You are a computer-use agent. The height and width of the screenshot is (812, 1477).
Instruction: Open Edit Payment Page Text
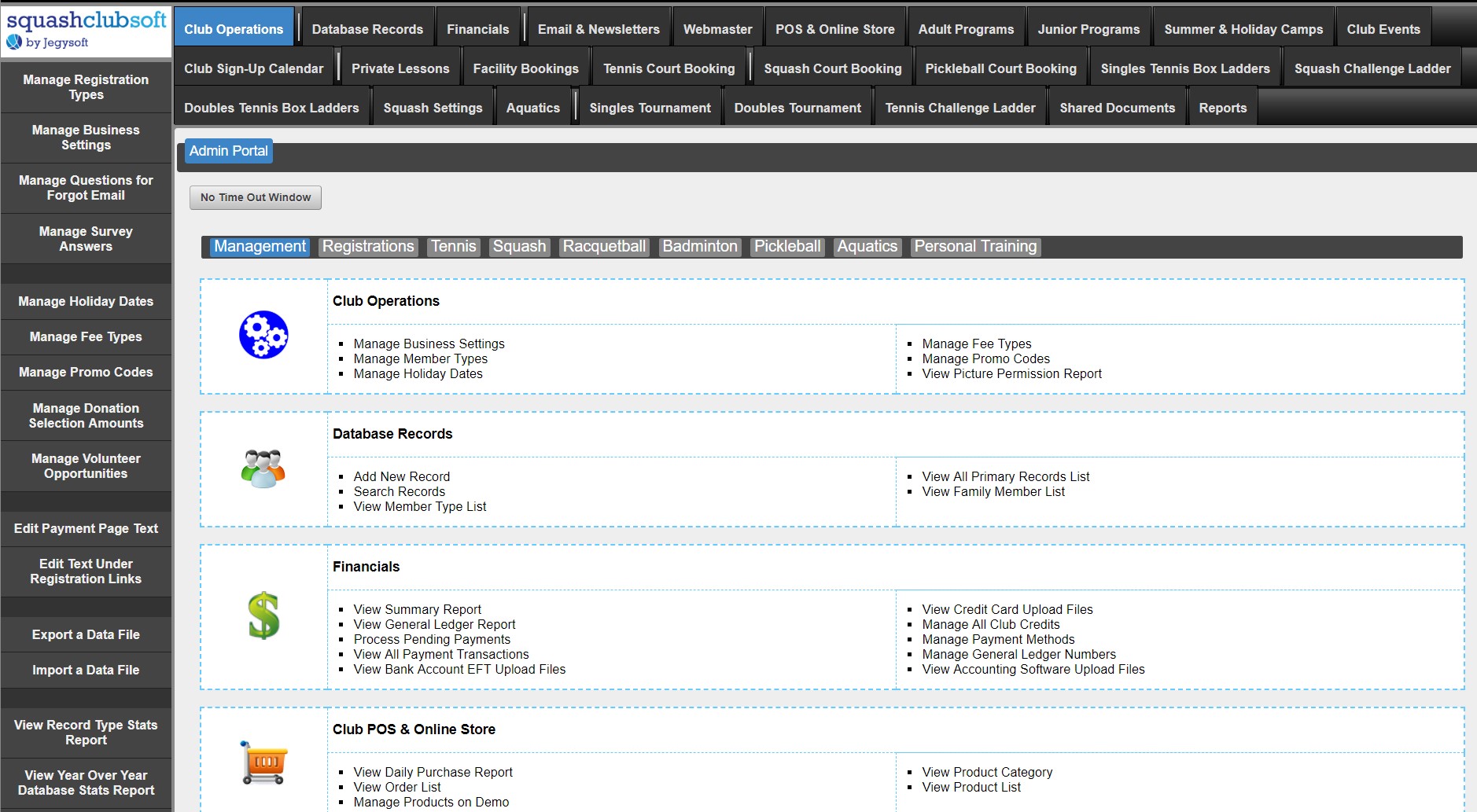(86, 528)
